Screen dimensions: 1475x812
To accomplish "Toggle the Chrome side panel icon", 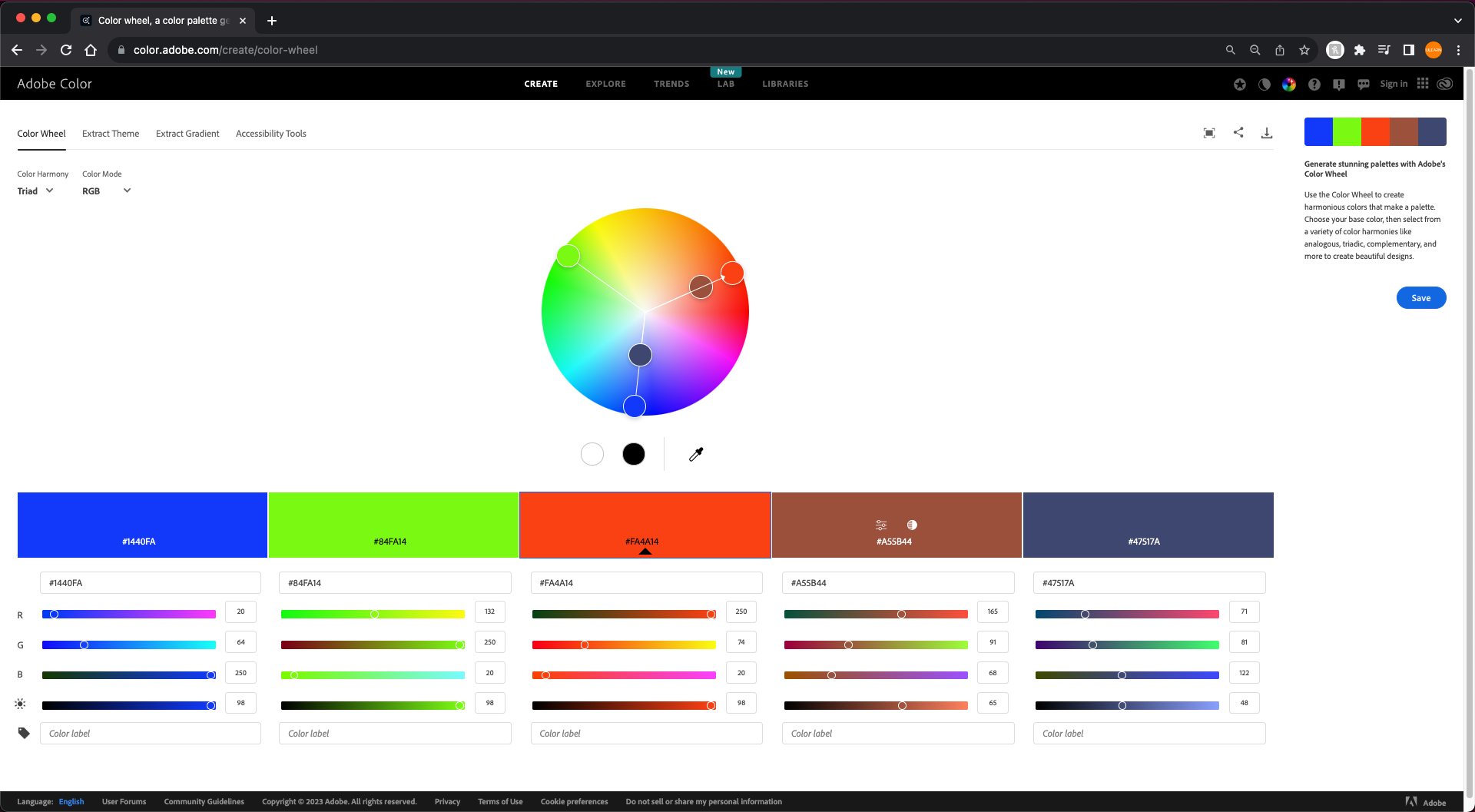I will [x=1409, y=50].
